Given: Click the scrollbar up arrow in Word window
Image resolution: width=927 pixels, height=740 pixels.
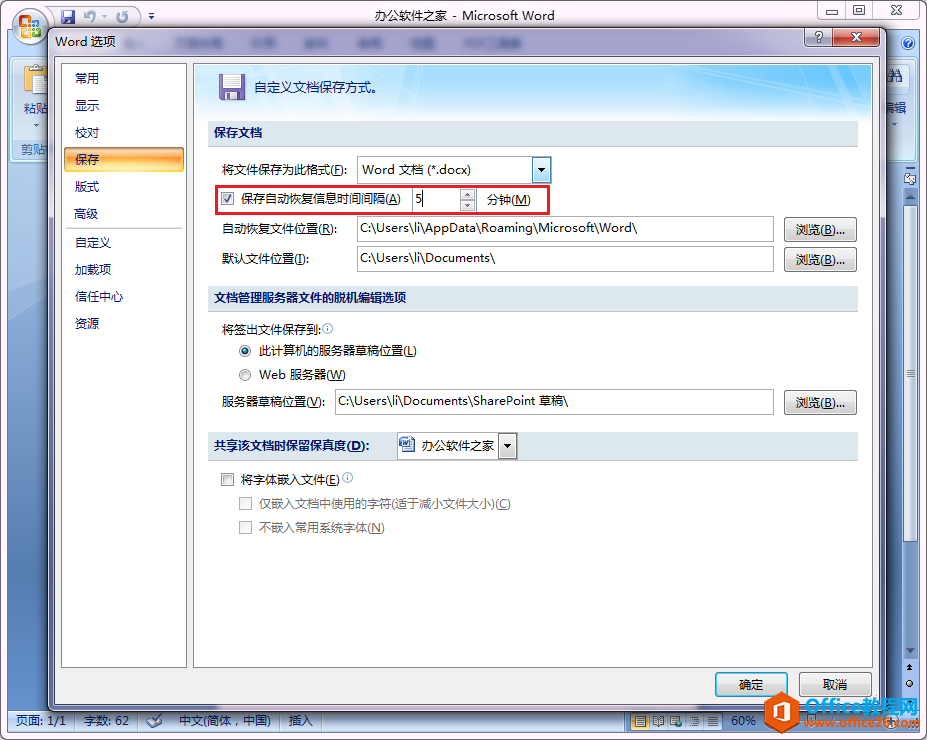Looking at the screenshot, I should [x=910, y=197].
